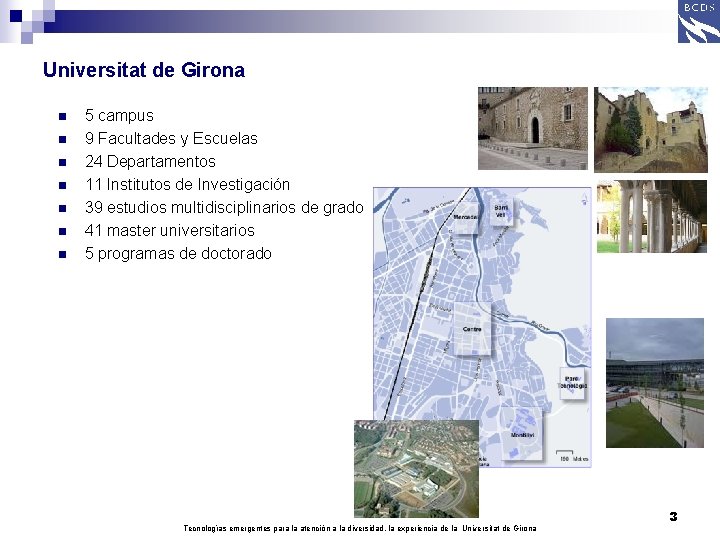
Task: Click '11 Institutos de Investigación' text
Action: click(x=187, y=185)
